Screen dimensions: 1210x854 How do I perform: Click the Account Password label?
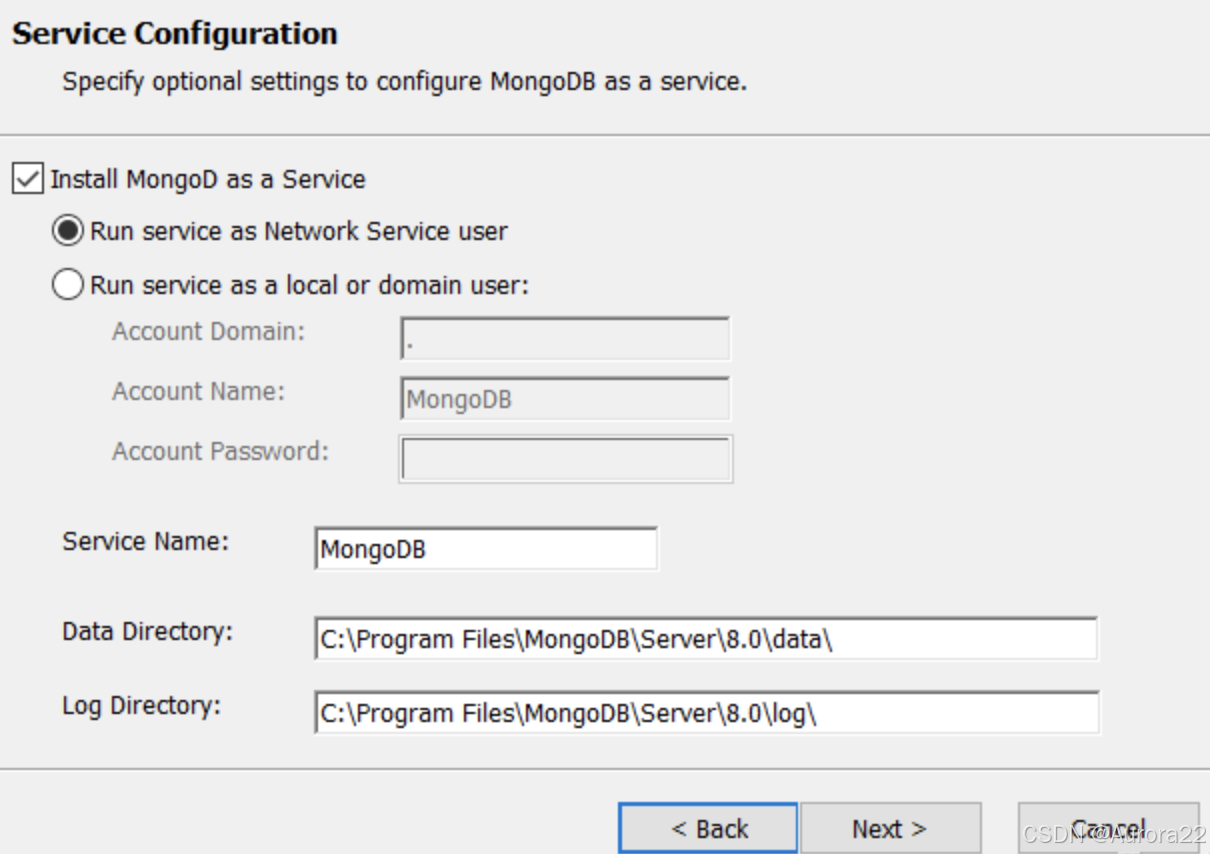pos(220,452)
